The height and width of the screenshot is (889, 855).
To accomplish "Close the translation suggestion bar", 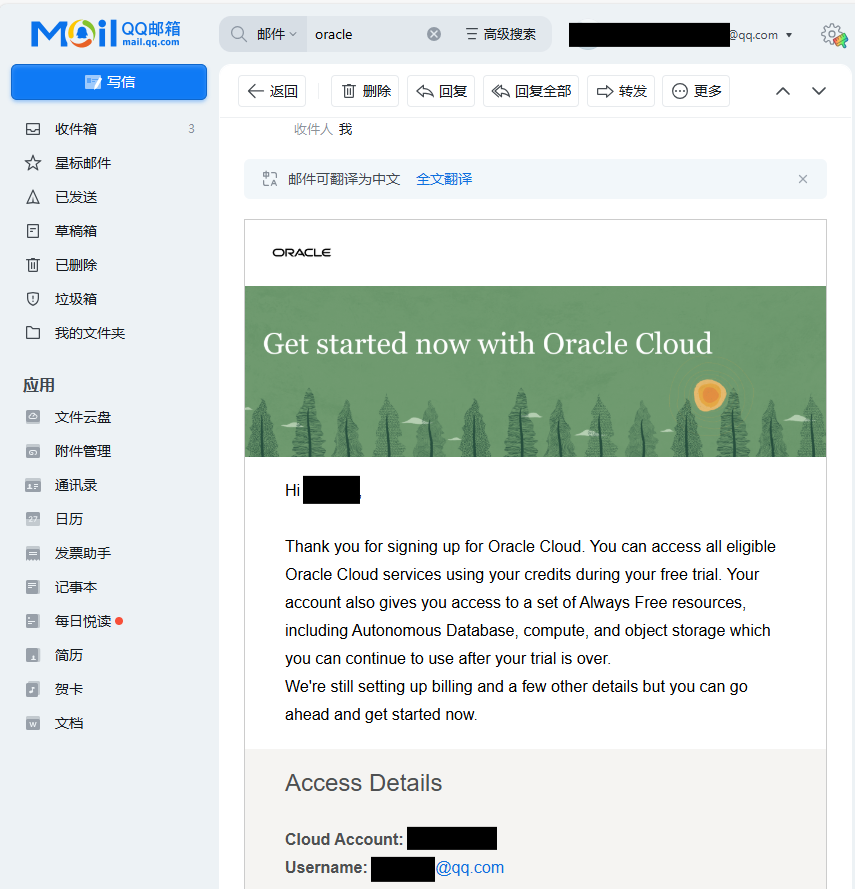I will (803, 179).
